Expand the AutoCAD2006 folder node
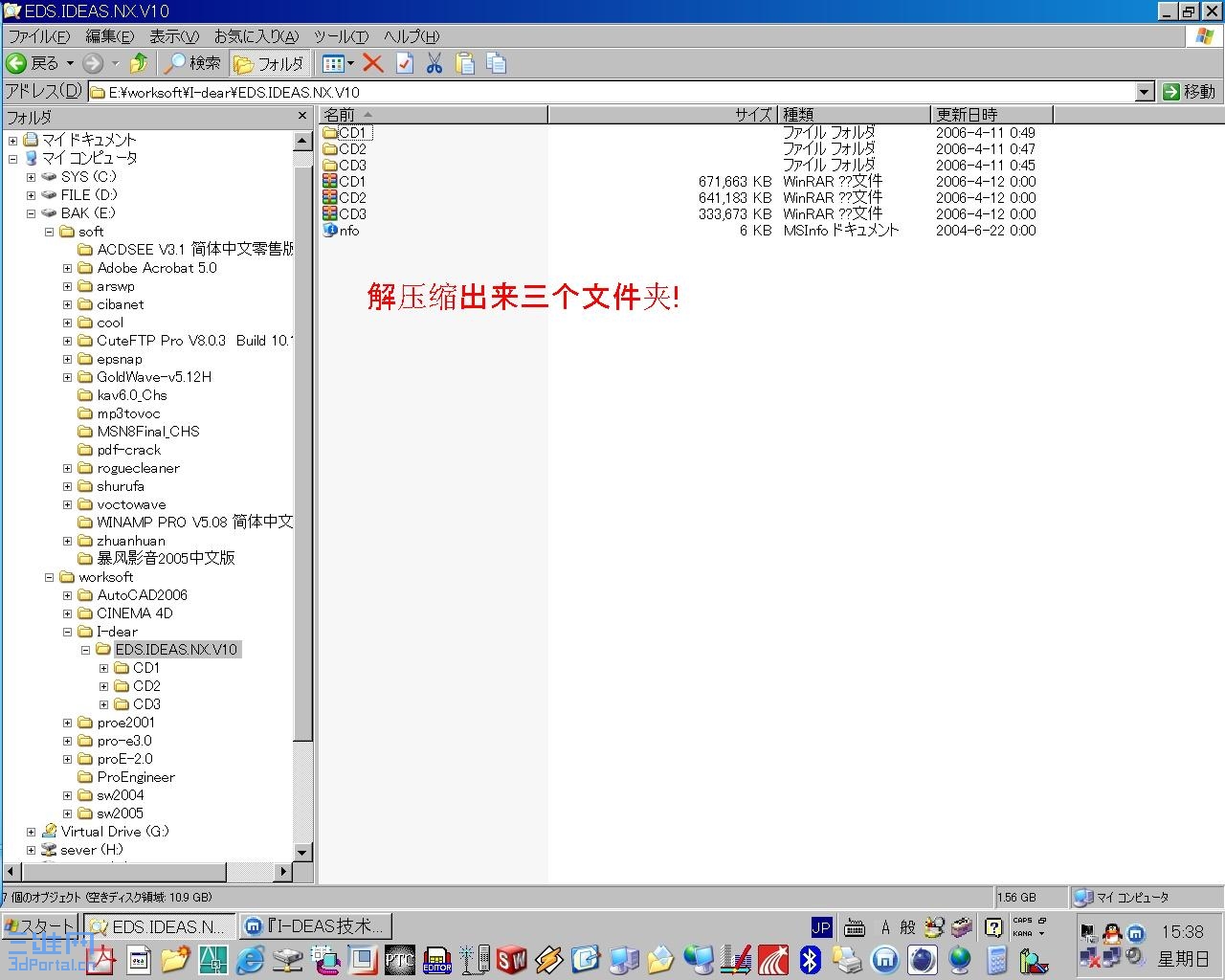This screenshot has height=980, width=1225. tap(67, 595)
